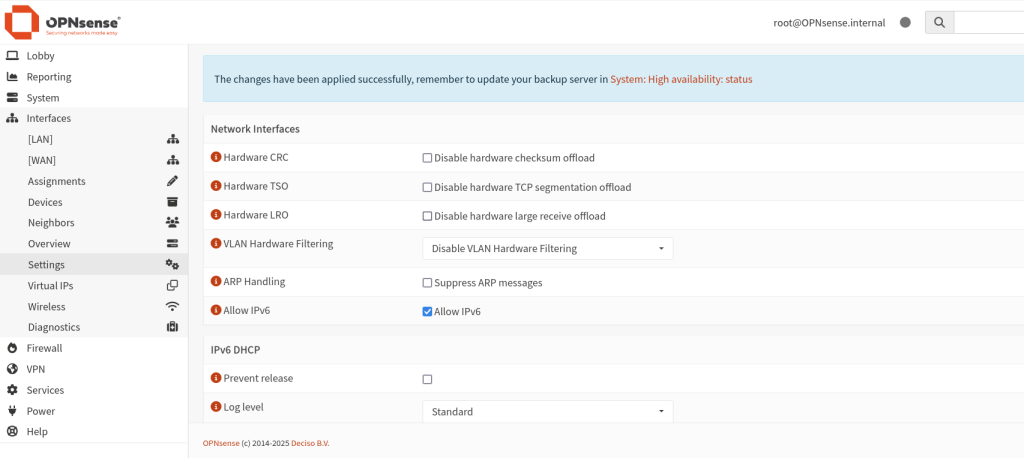The height and width of the screenshot is (458, 1024).
Task: Check Suppress ARP messages option
Action: (x=427, y=283)
